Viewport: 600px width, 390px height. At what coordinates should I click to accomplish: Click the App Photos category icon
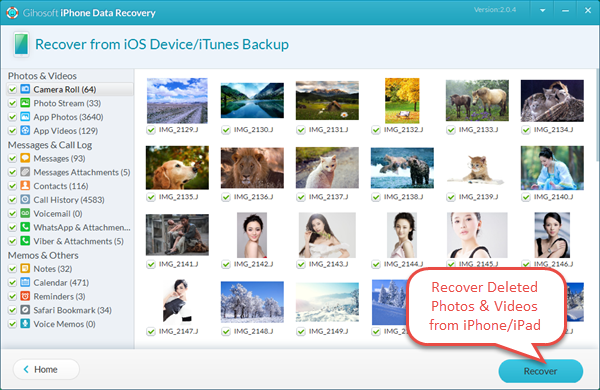[x=25, y=117]
